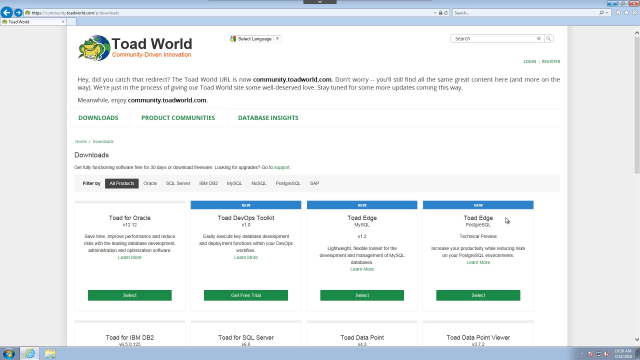
Task: Filter downloads by NoSQL
Action: tap(259, 183)
